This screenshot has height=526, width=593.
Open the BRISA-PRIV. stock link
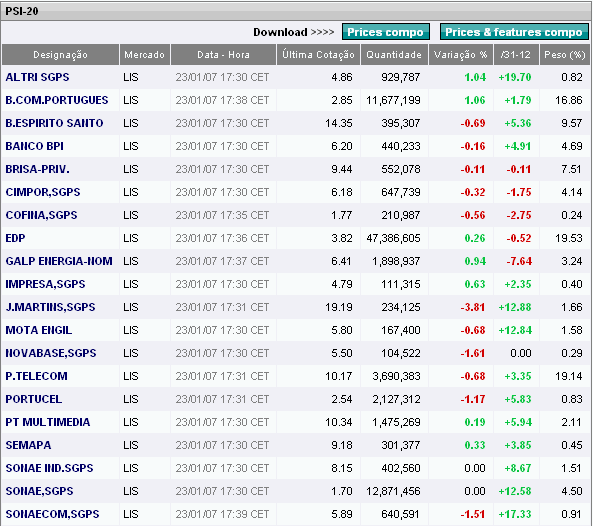(x=37, y=169)
